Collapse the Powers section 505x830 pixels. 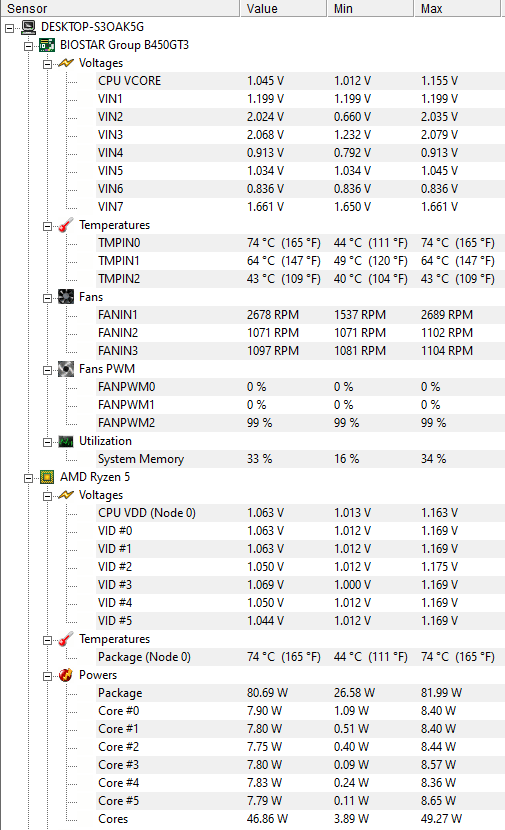(48, 676)
